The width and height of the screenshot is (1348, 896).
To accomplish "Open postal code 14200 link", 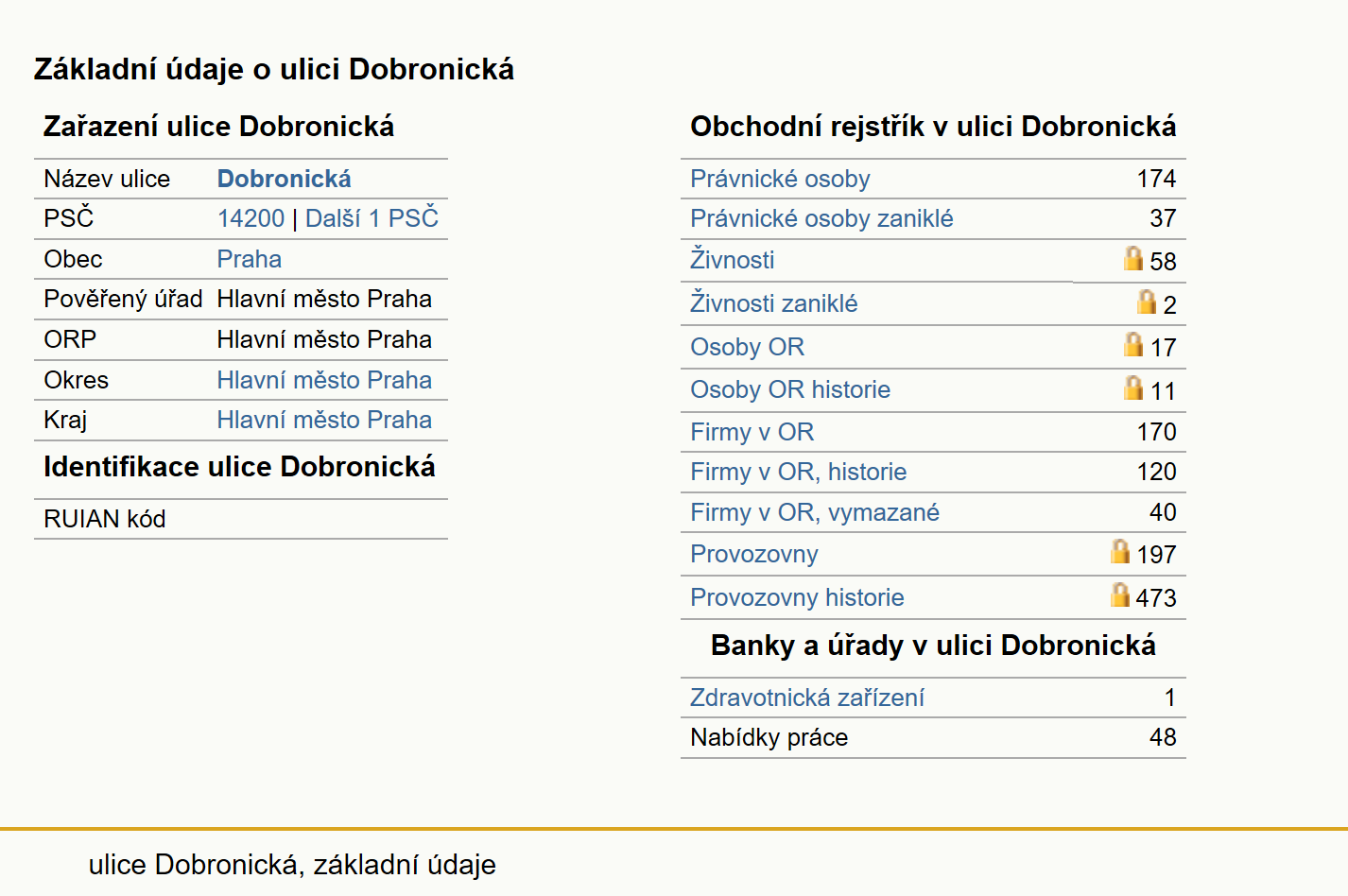I will click(251, 218).
